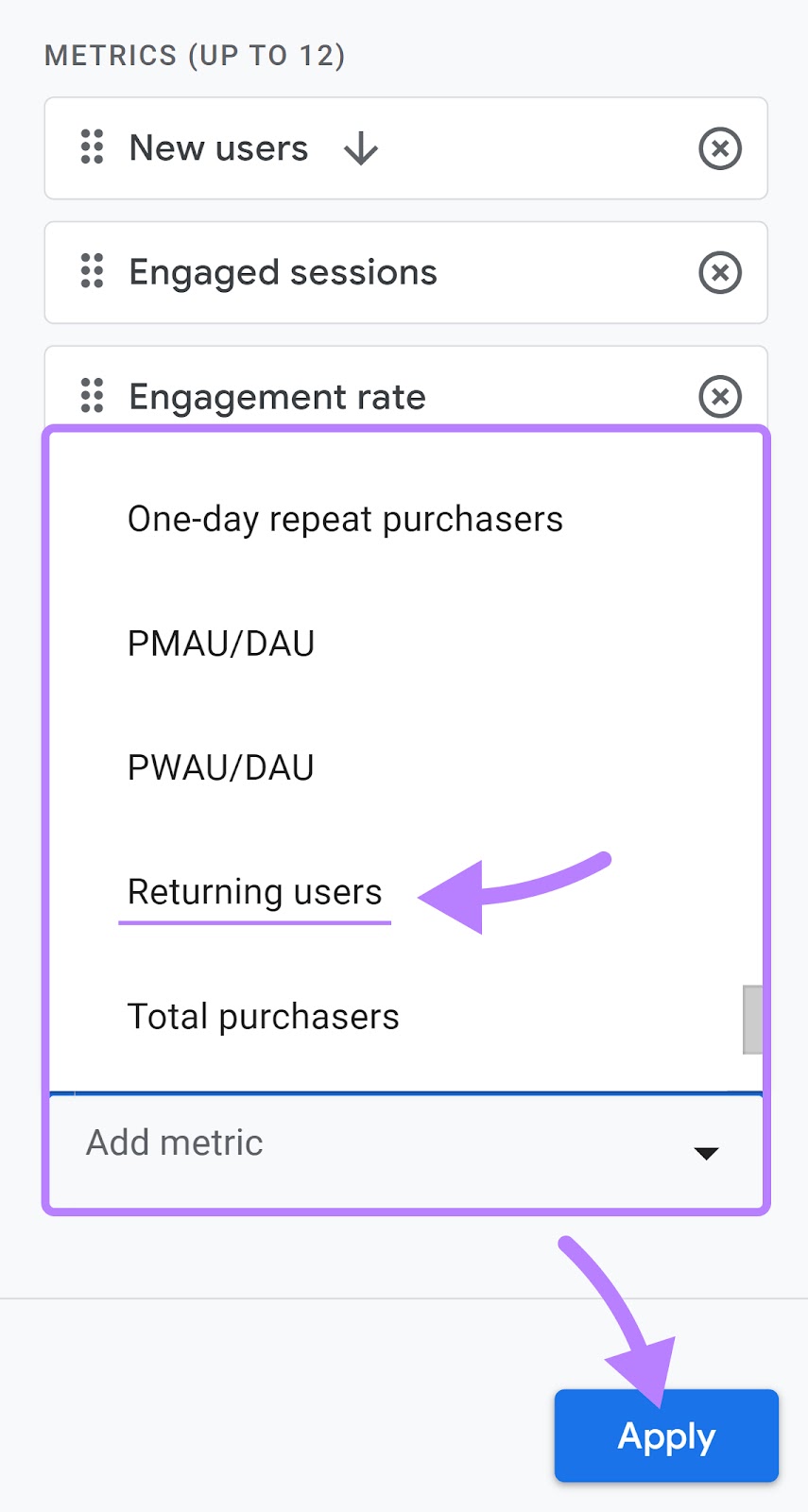Select One-day repeat purchasers from the list

345,518
